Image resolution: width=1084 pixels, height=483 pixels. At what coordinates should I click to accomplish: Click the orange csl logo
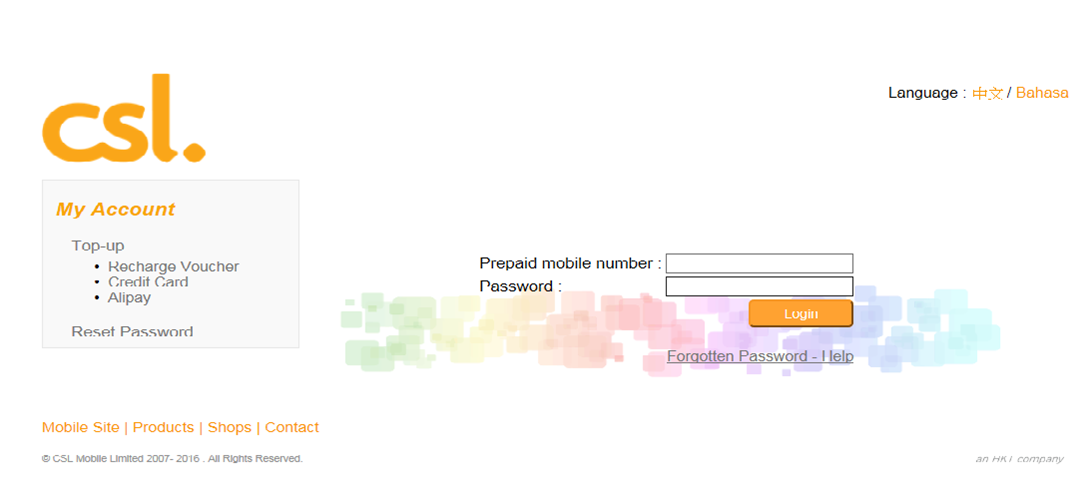124,118
